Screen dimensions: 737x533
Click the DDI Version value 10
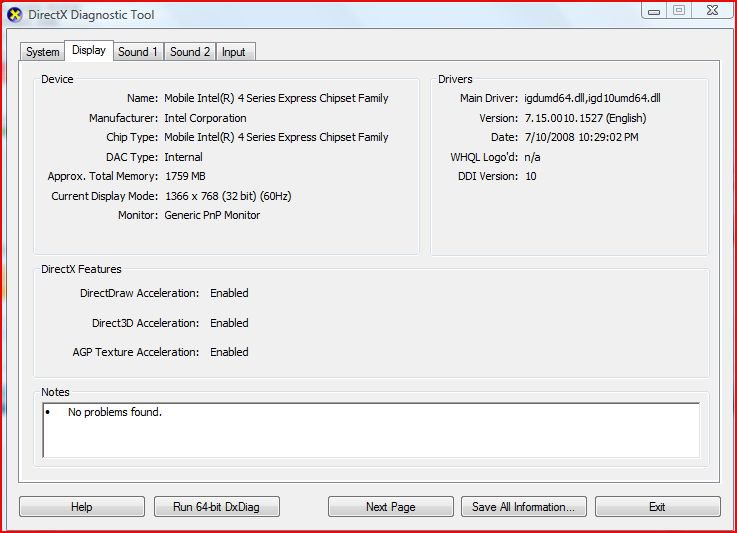pos(531,176)
